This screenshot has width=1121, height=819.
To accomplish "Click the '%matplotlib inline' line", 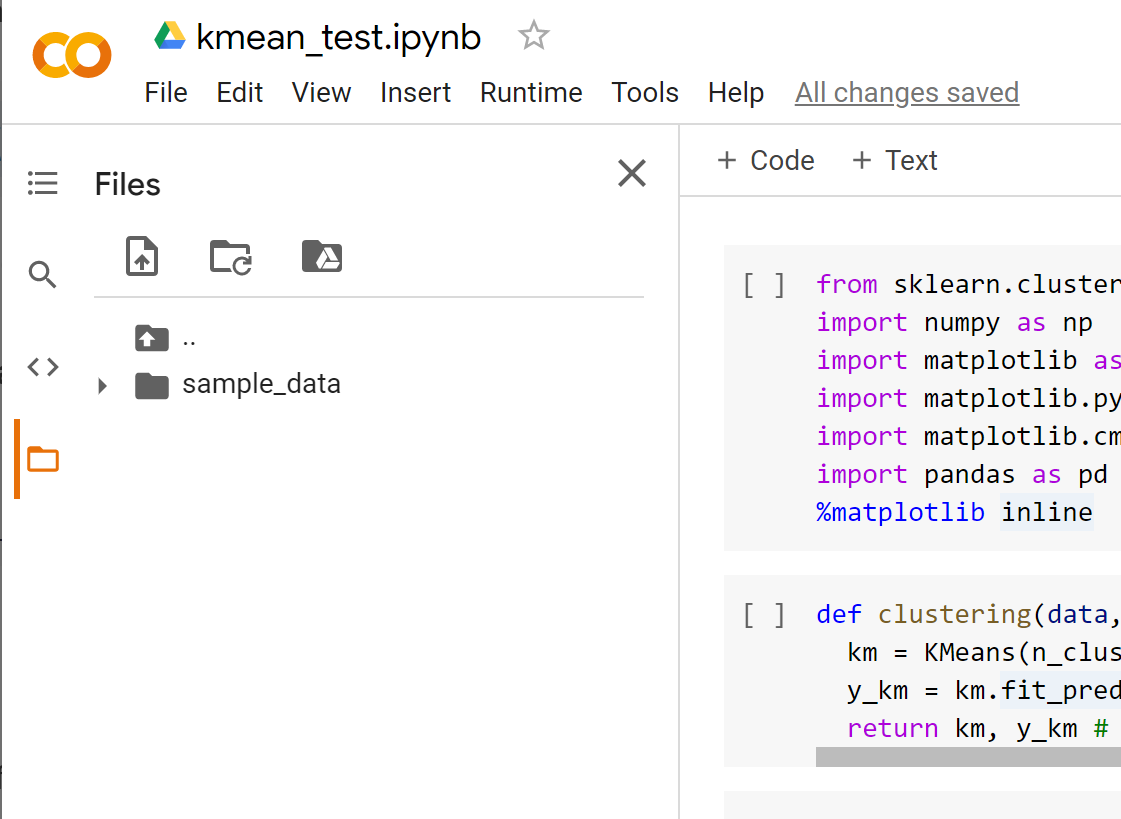I will pos(954,512).
